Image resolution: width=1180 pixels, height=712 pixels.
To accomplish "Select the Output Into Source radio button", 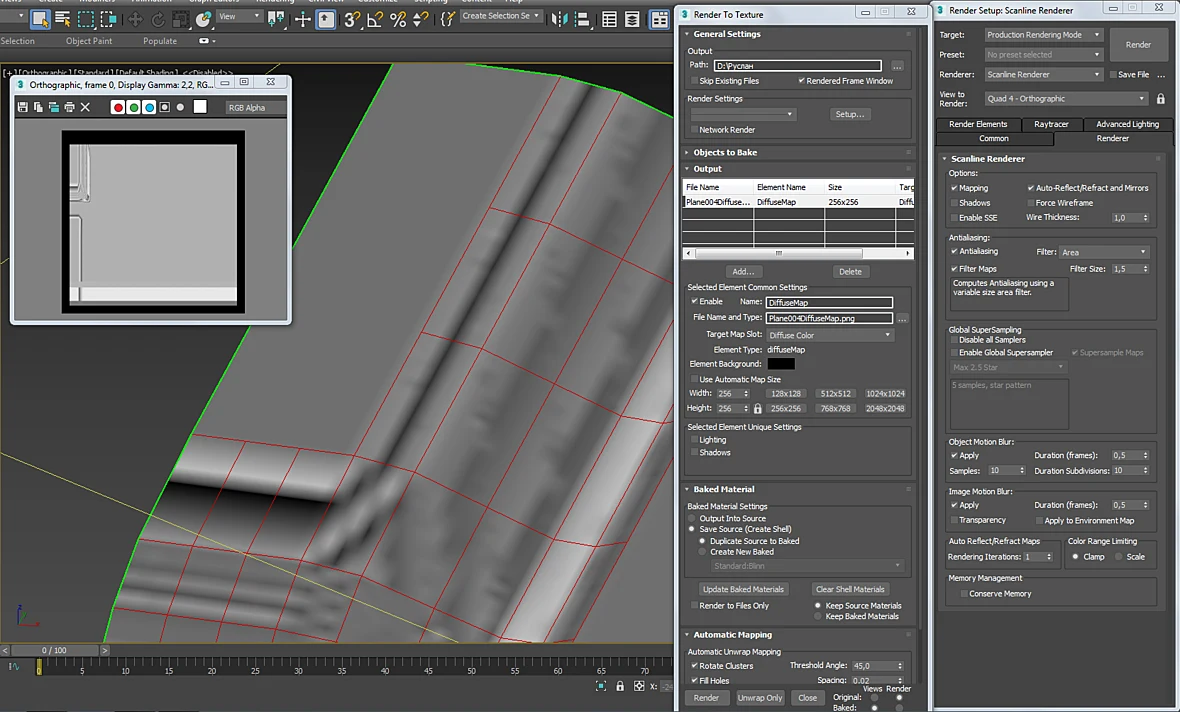I will tap(692, 519).
